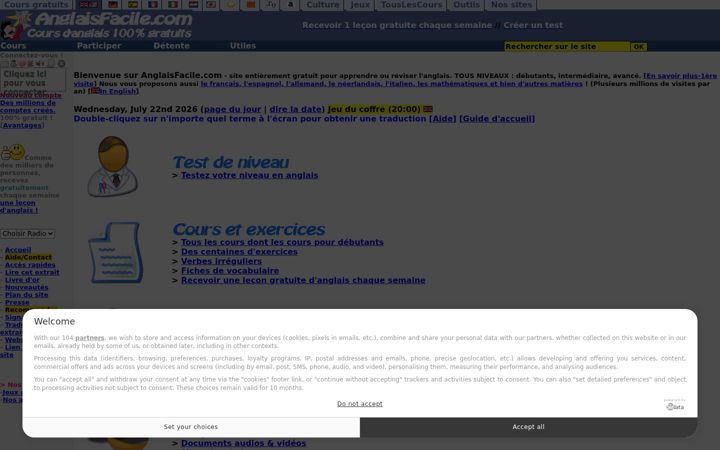
Task: Open the French flag tab
Action: click(153, 5)
